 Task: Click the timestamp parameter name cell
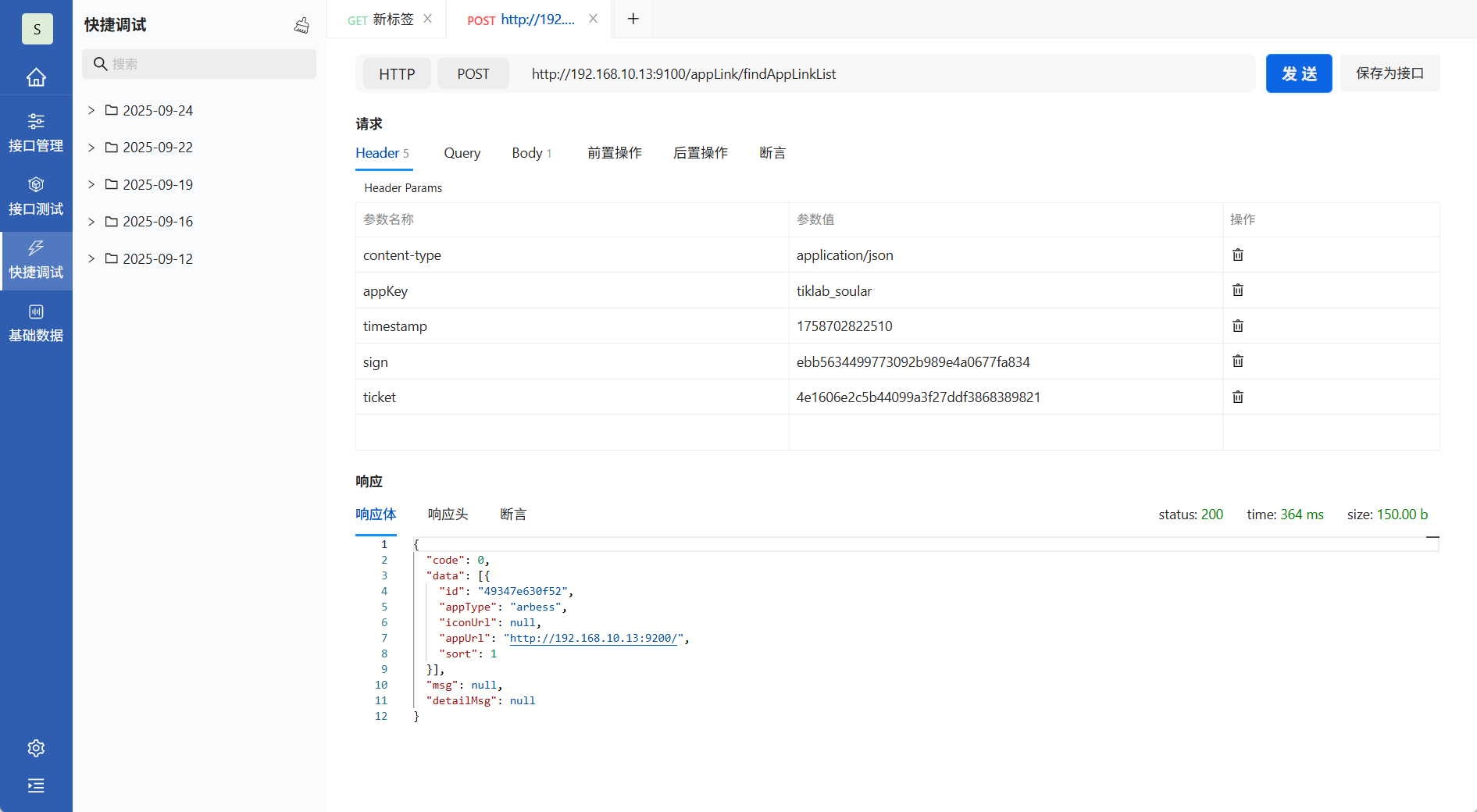573,326
